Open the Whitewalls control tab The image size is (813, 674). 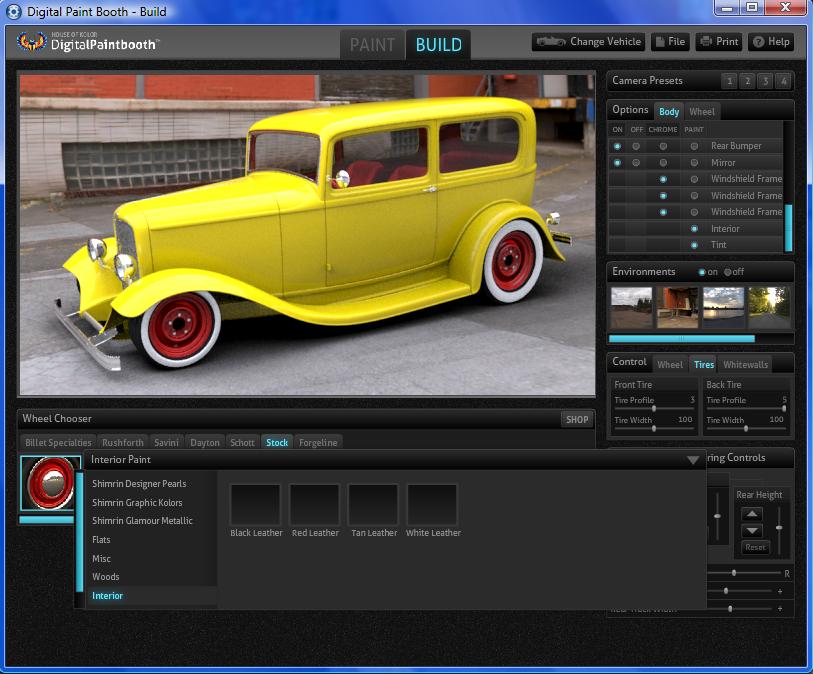pyautogui.click(x=745, y=365)
